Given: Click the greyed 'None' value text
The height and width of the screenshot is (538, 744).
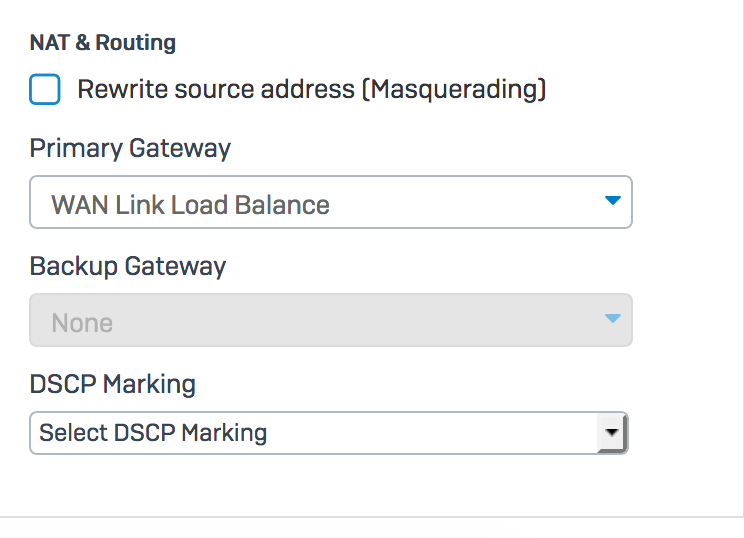Looking at the screenshot, I should click(x=82, y=323).
